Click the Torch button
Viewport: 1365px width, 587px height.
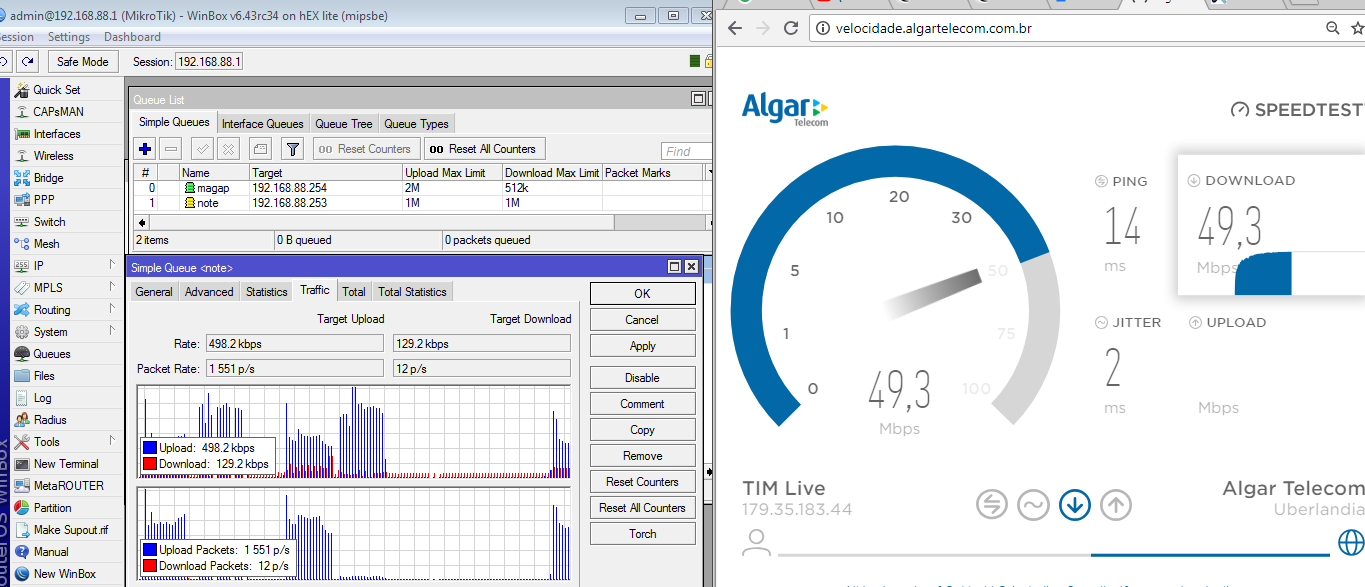tap(642, 534)
